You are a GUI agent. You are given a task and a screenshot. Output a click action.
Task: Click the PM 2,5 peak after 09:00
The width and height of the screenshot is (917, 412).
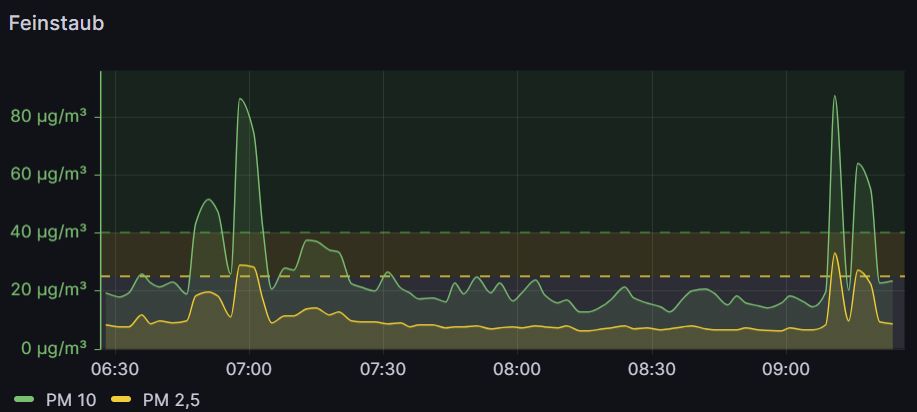click(835, 253)
